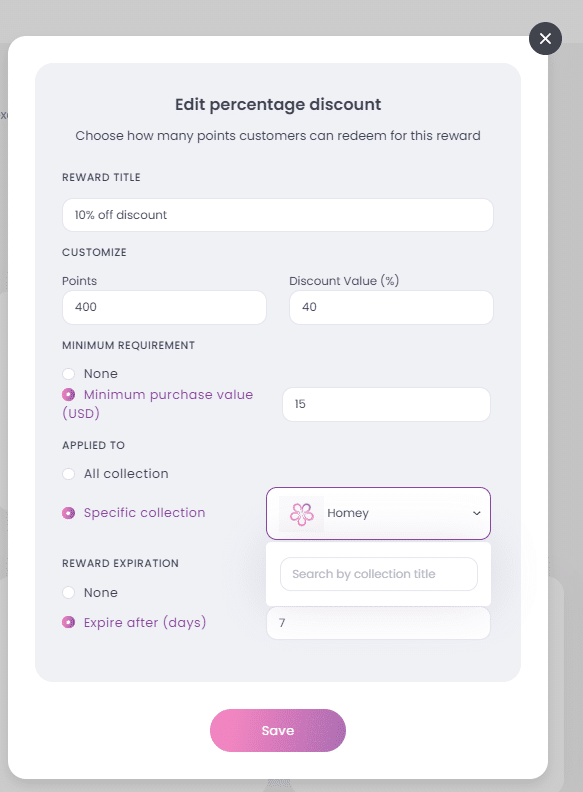Select None radio under Minimum Requirement
583x792 pixels.
(x=69, y=374)
